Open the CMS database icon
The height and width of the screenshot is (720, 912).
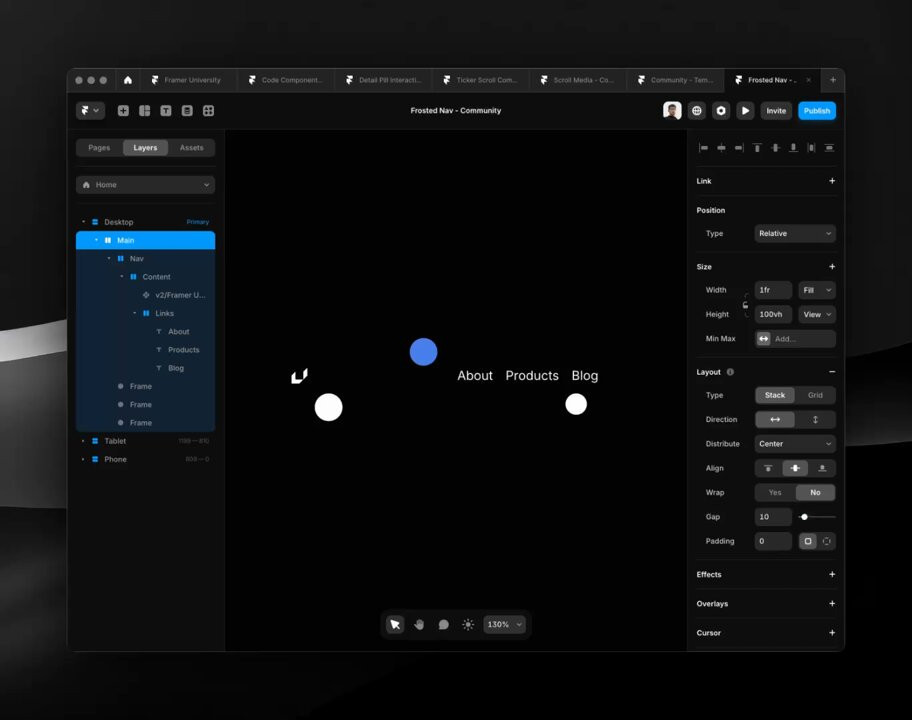click(187, 111)
